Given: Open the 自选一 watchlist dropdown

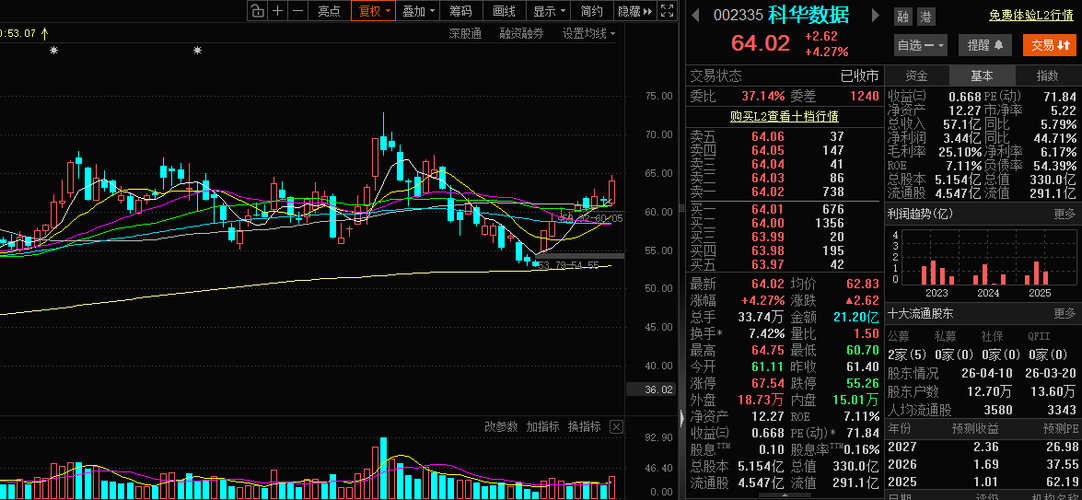Looking at the screenshot, I should [921, 45].
